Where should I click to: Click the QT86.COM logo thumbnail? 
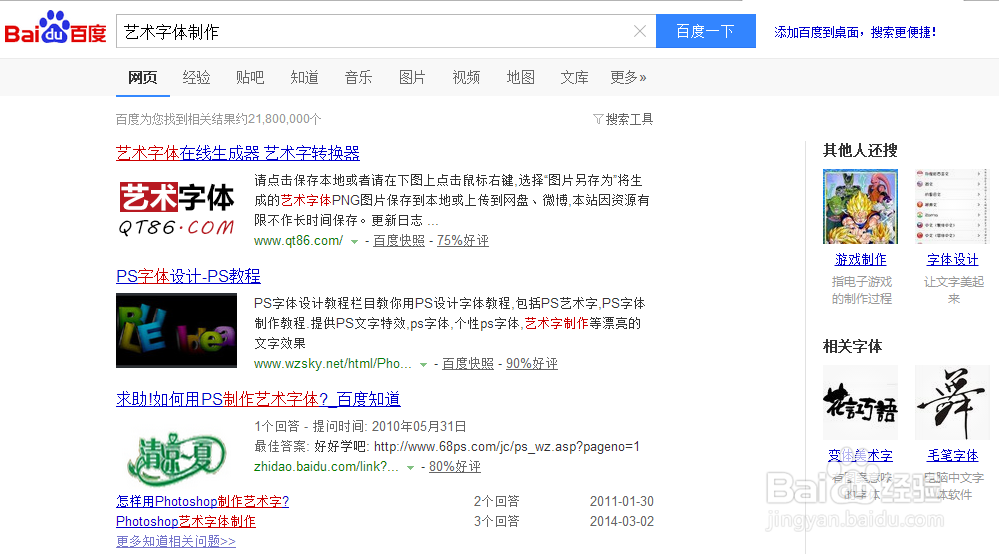tap(176, 208)
